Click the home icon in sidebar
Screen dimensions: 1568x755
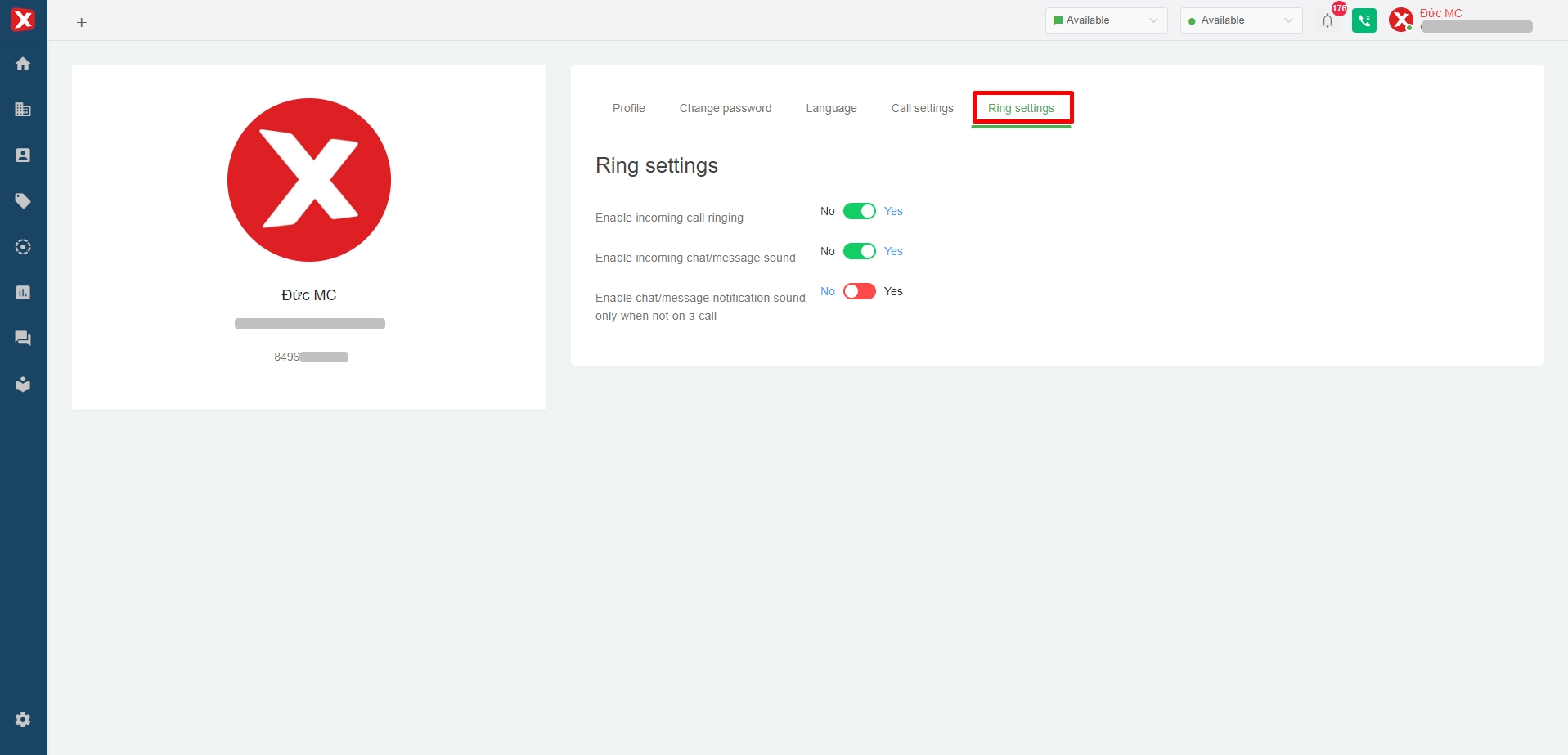(x=23, y=64)
